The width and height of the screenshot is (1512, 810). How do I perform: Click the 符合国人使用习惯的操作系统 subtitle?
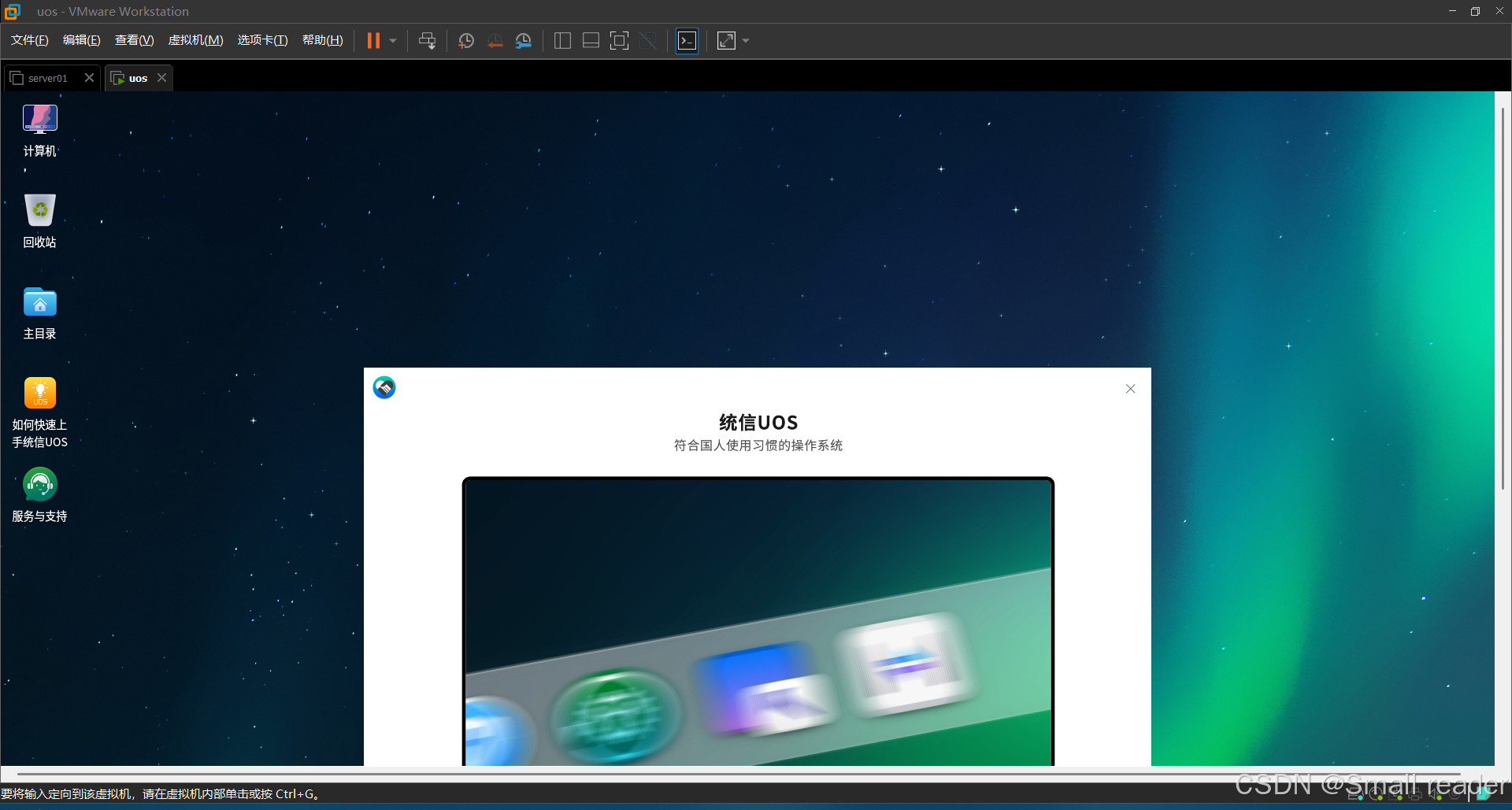coord(758,446)
